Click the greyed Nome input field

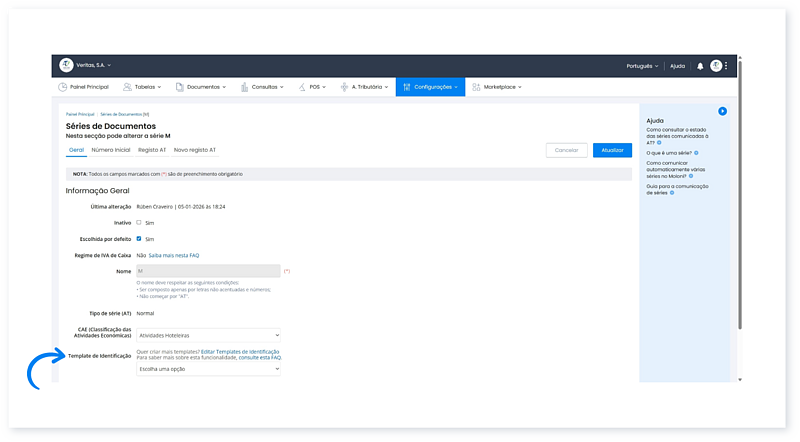[207, 271]
